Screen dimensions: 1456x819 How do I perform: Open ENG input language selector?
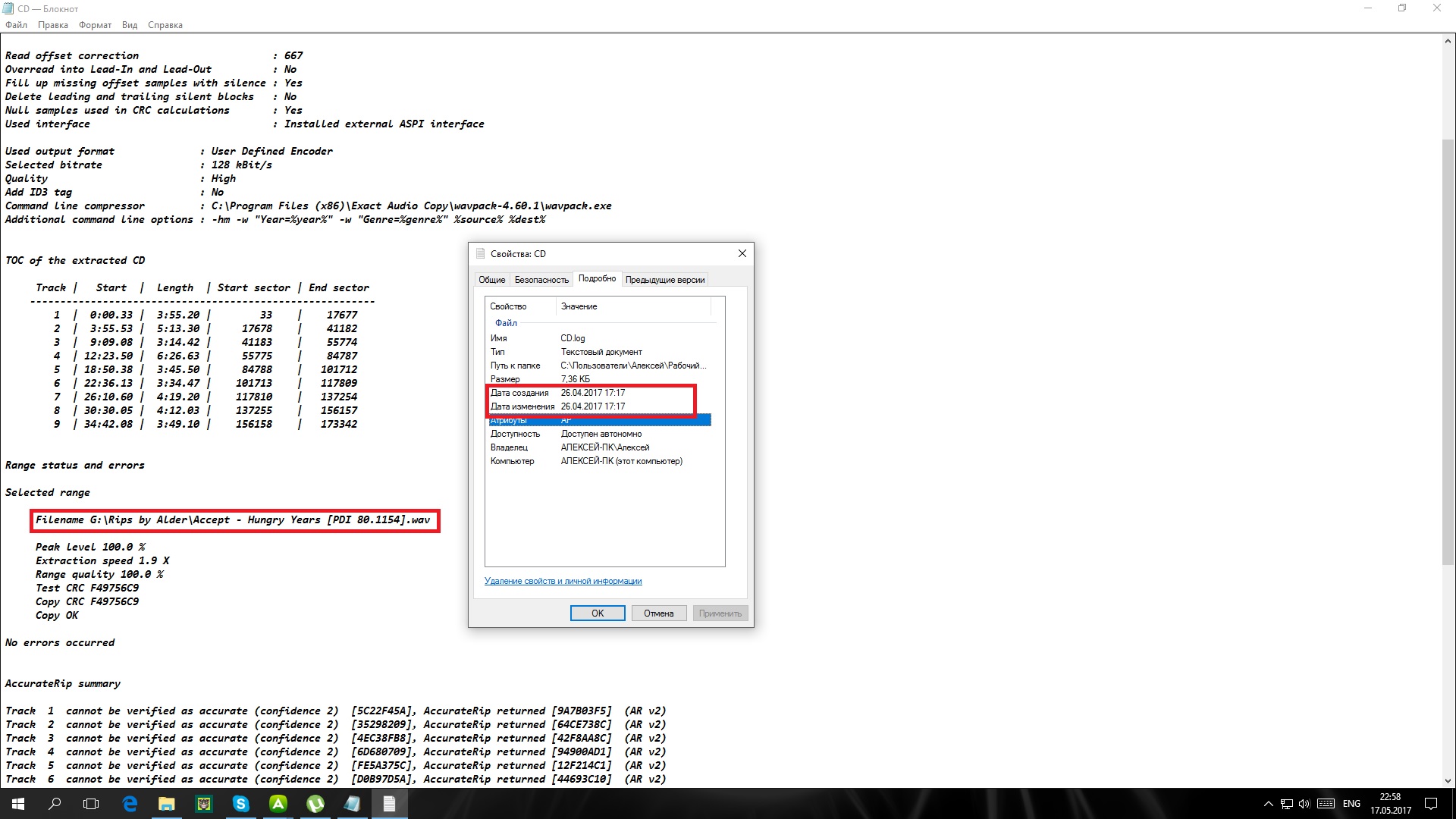(x=1351, y=804)
